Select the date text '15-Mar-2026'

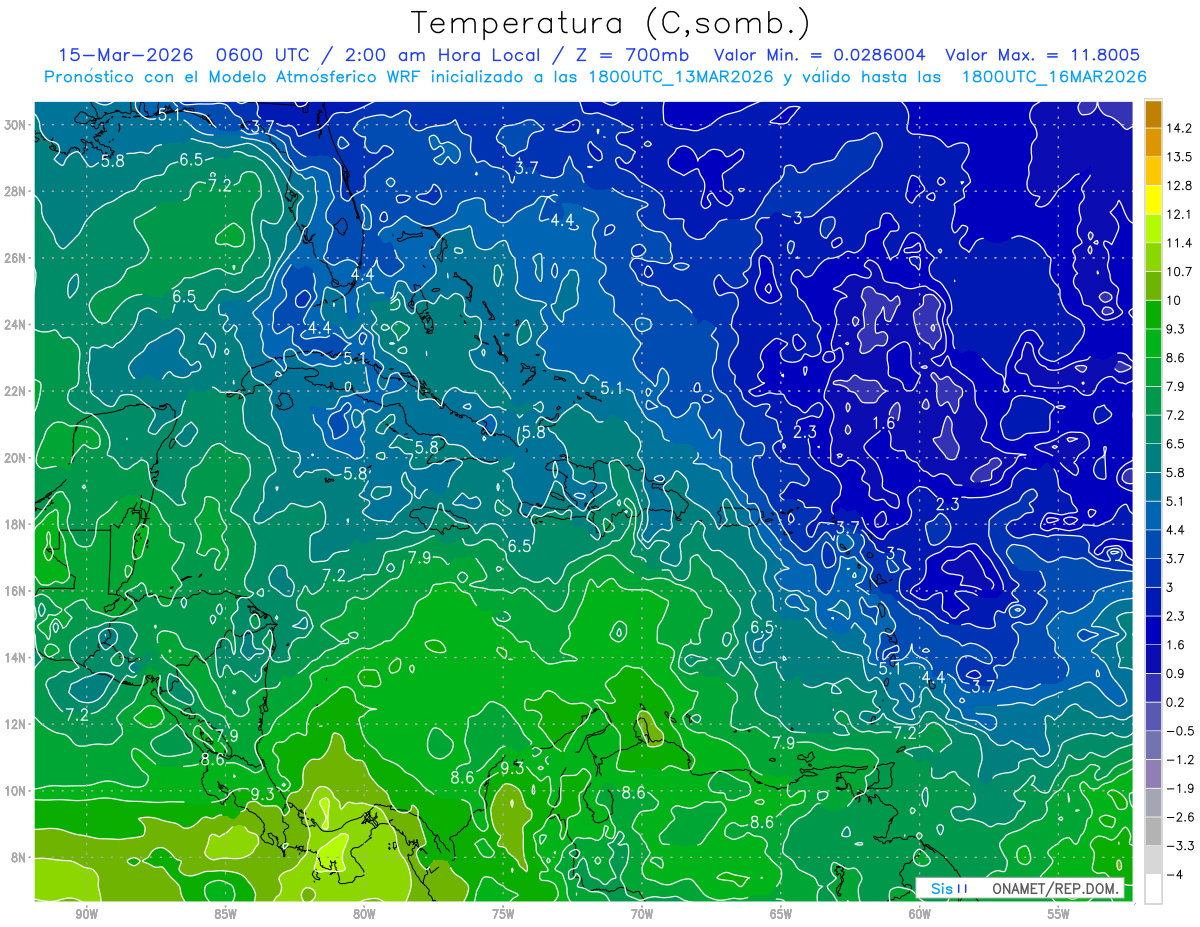pyautogui.click(x=125, y=55)
